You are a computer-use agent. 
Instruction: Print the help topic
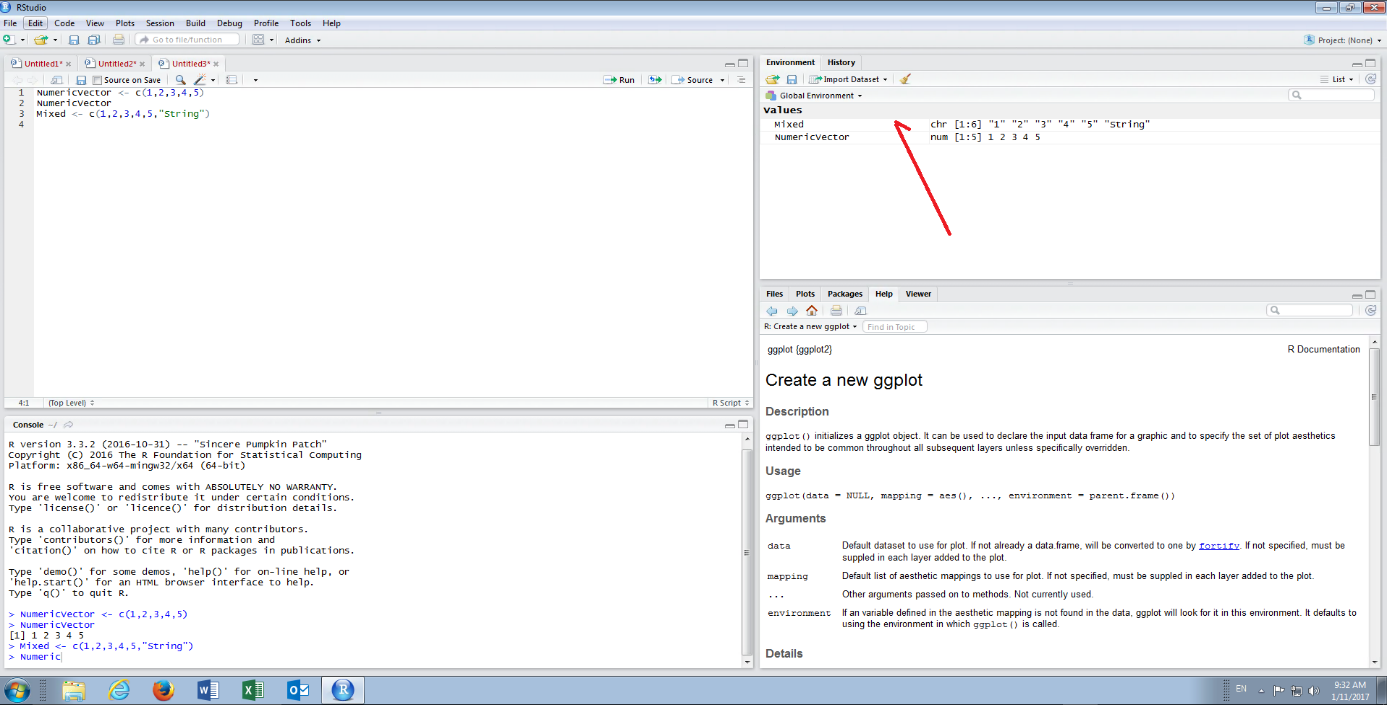click(x=837, y=311)
